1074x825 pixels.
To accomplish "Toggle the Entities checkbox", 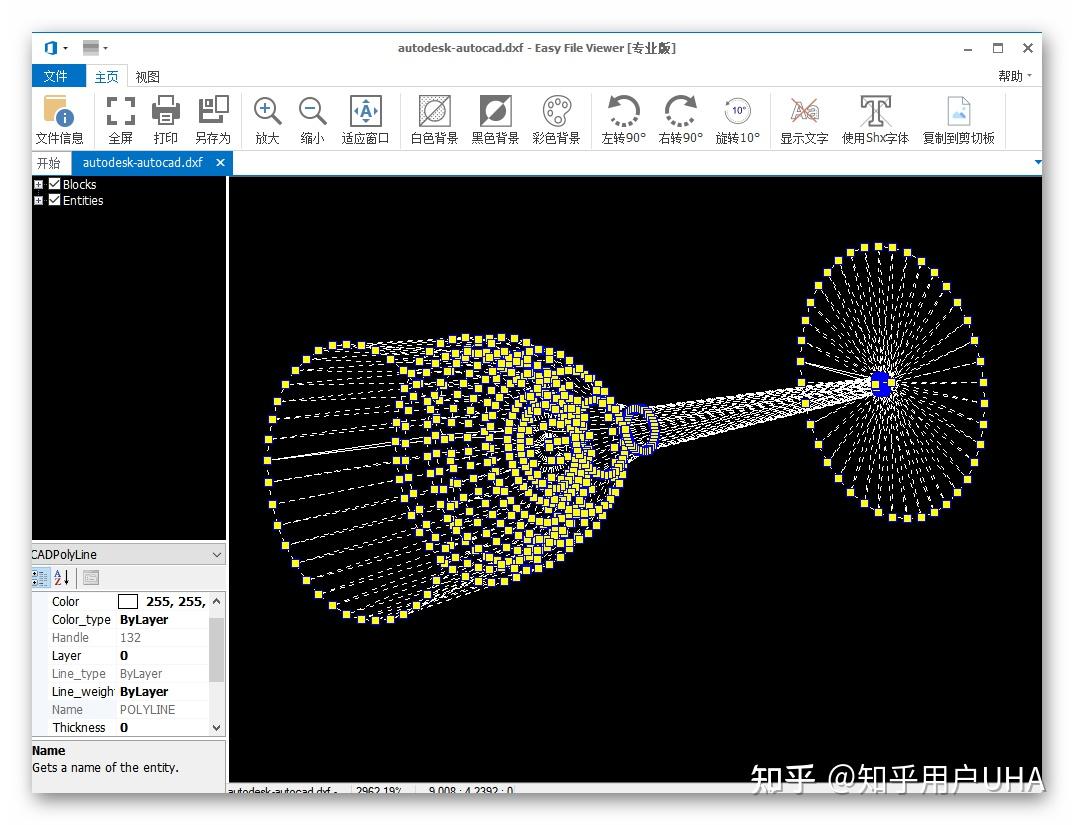I will [55, 200].
